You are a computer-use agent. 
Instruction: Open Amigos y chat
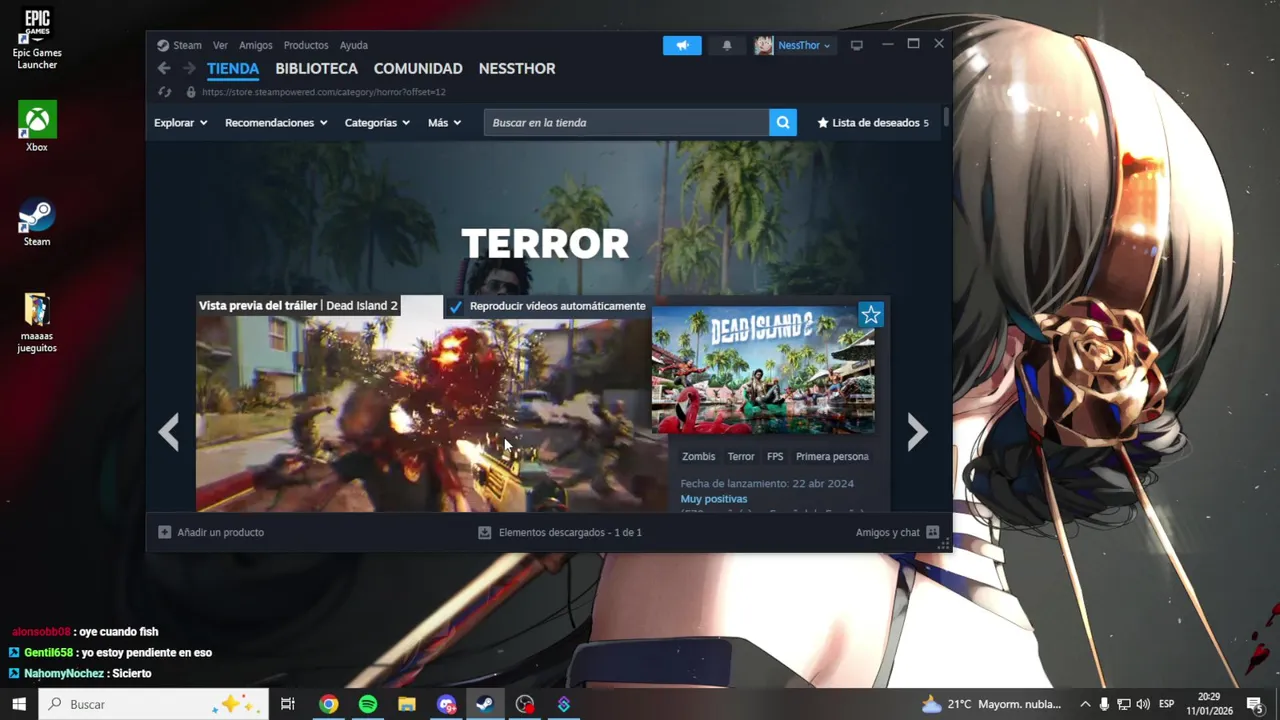[897, 532]
